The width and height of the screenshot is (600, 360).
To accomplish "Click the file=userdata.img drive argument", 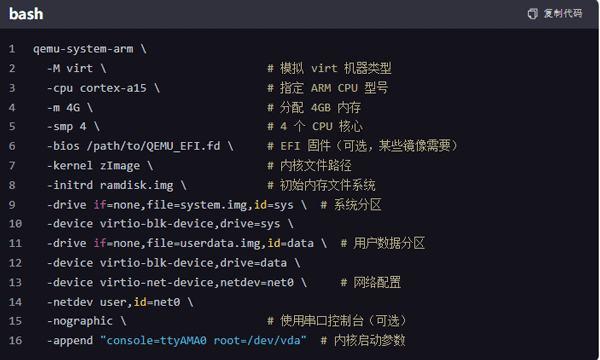I will coord(204,243).
